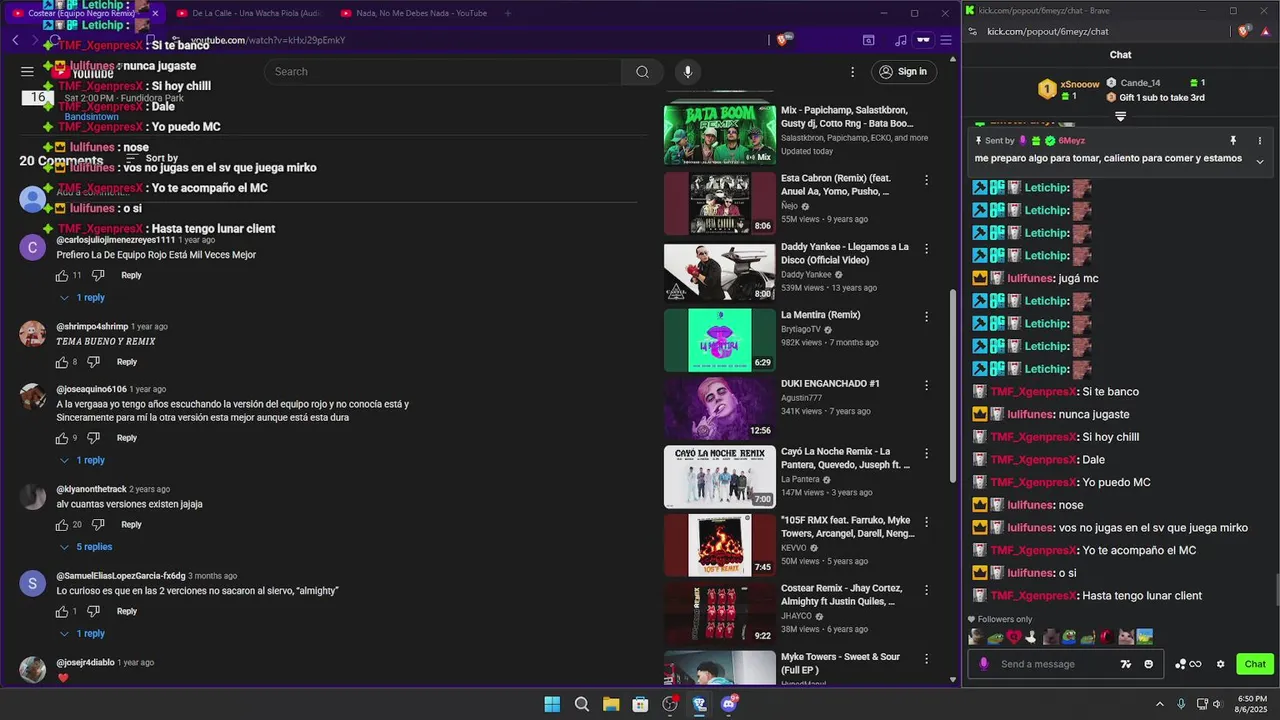Like the comment by carlosjuliojimenezreyes1111
The height and width of the screenshot is (720, 1280).
click(x=62, y=275)
